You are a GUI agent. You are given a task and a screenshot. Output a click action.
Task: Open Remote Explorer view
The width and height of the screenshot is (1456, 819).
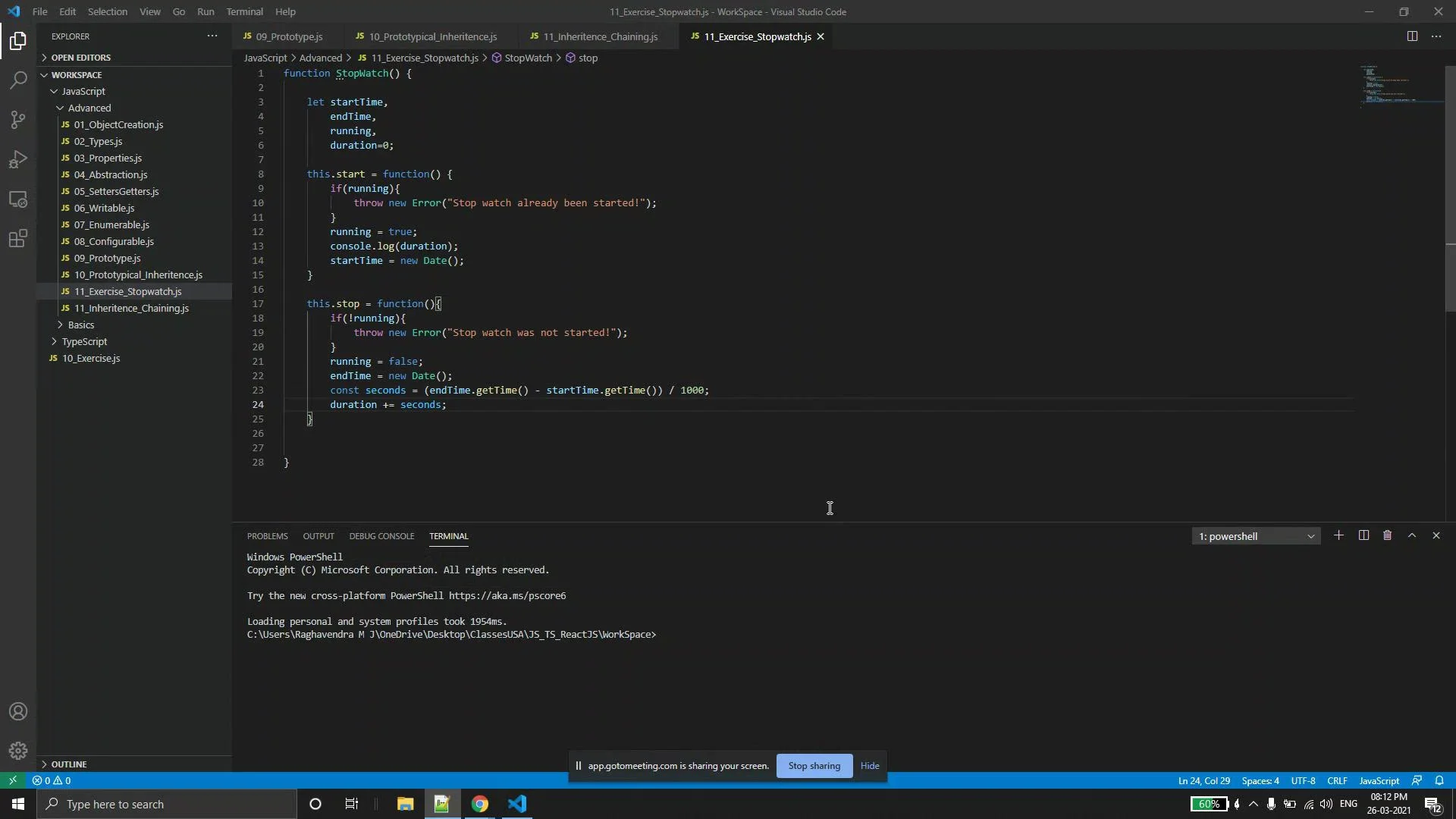18,199
